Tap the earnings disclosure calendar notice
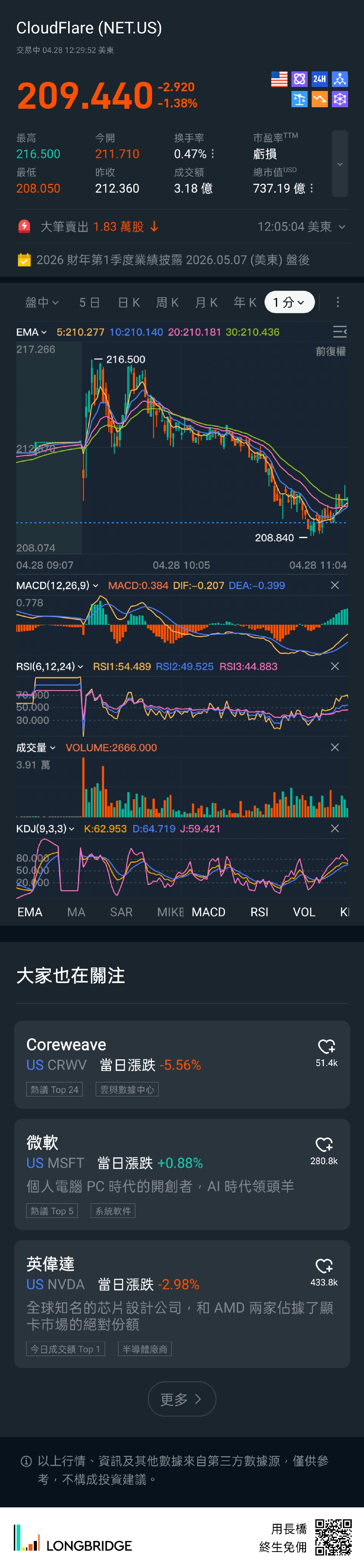Image resolution: width=364 pixels, height=1568 pixels. 173,261
